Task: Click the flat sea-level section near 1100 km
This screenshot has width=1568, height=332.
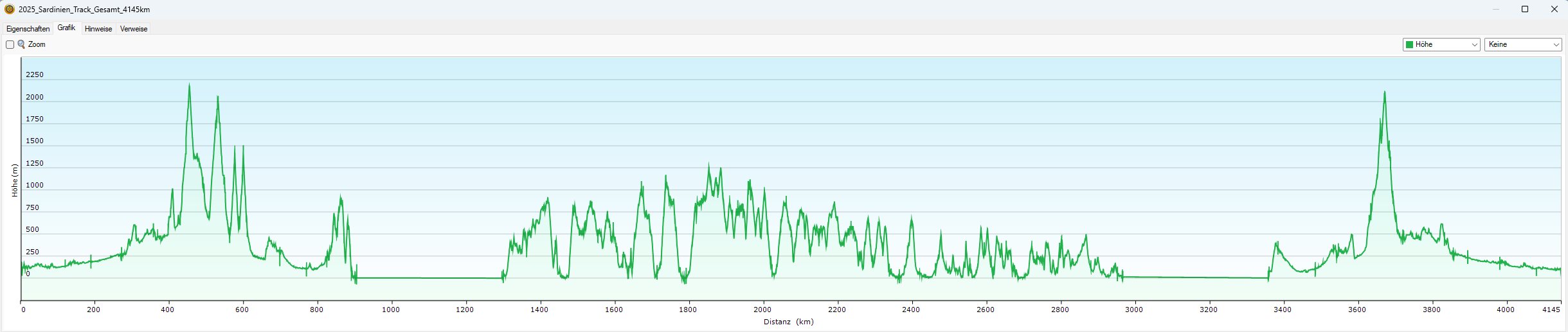Action: [x=428, y=278]
